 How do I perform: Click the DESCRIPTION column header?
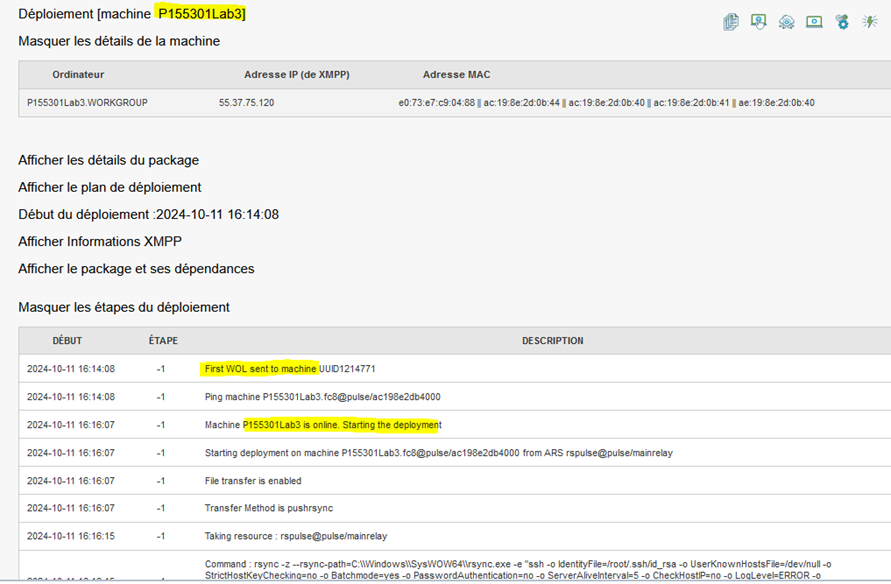tap(552, 341)
